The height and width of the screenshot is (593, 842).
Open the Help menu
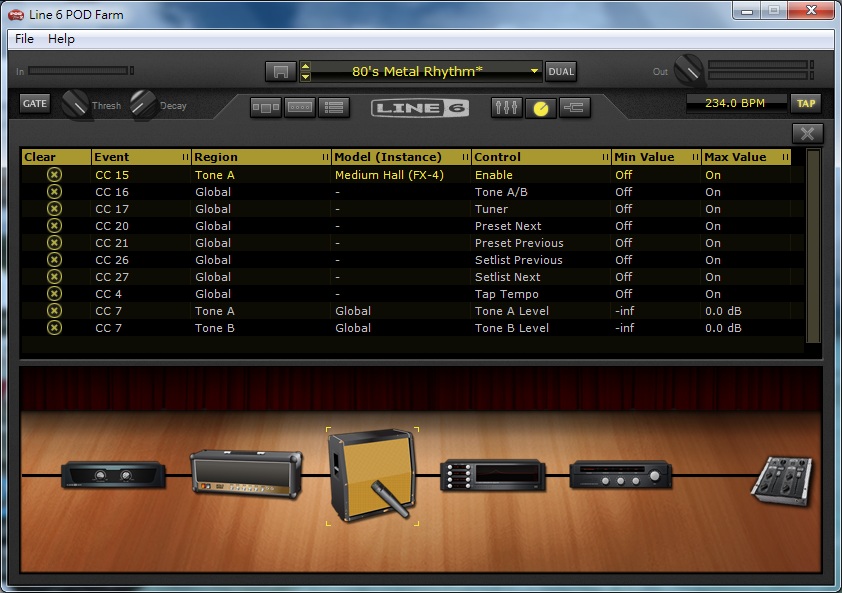tap(61, 39)
